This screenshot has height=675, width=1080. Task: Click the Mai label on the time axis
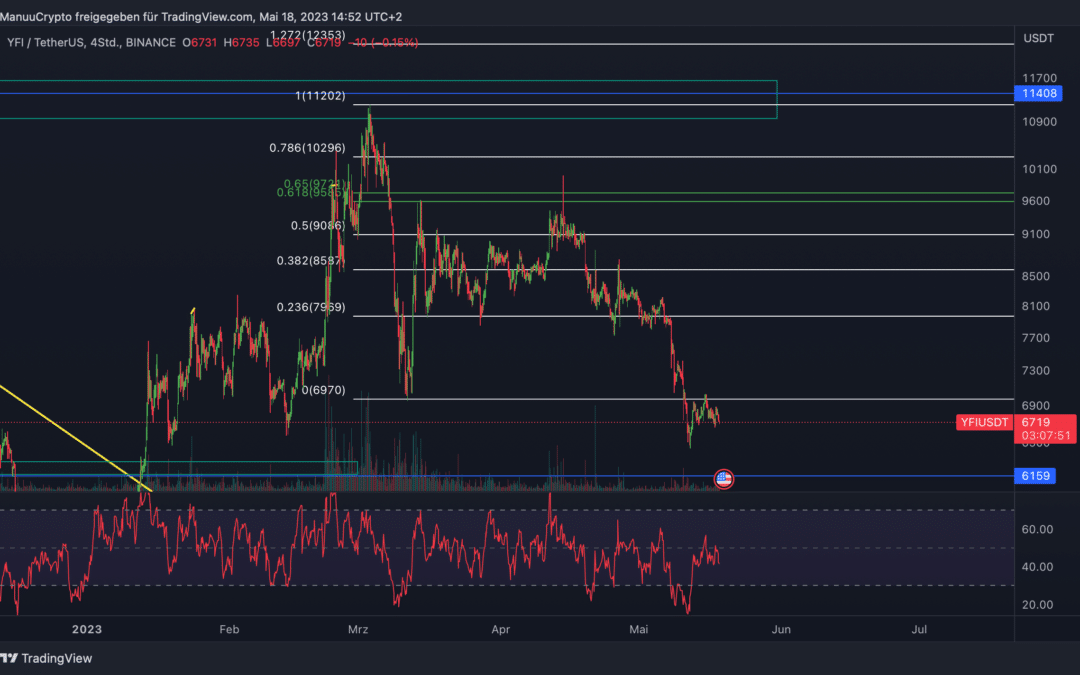[x=638, y=630]
